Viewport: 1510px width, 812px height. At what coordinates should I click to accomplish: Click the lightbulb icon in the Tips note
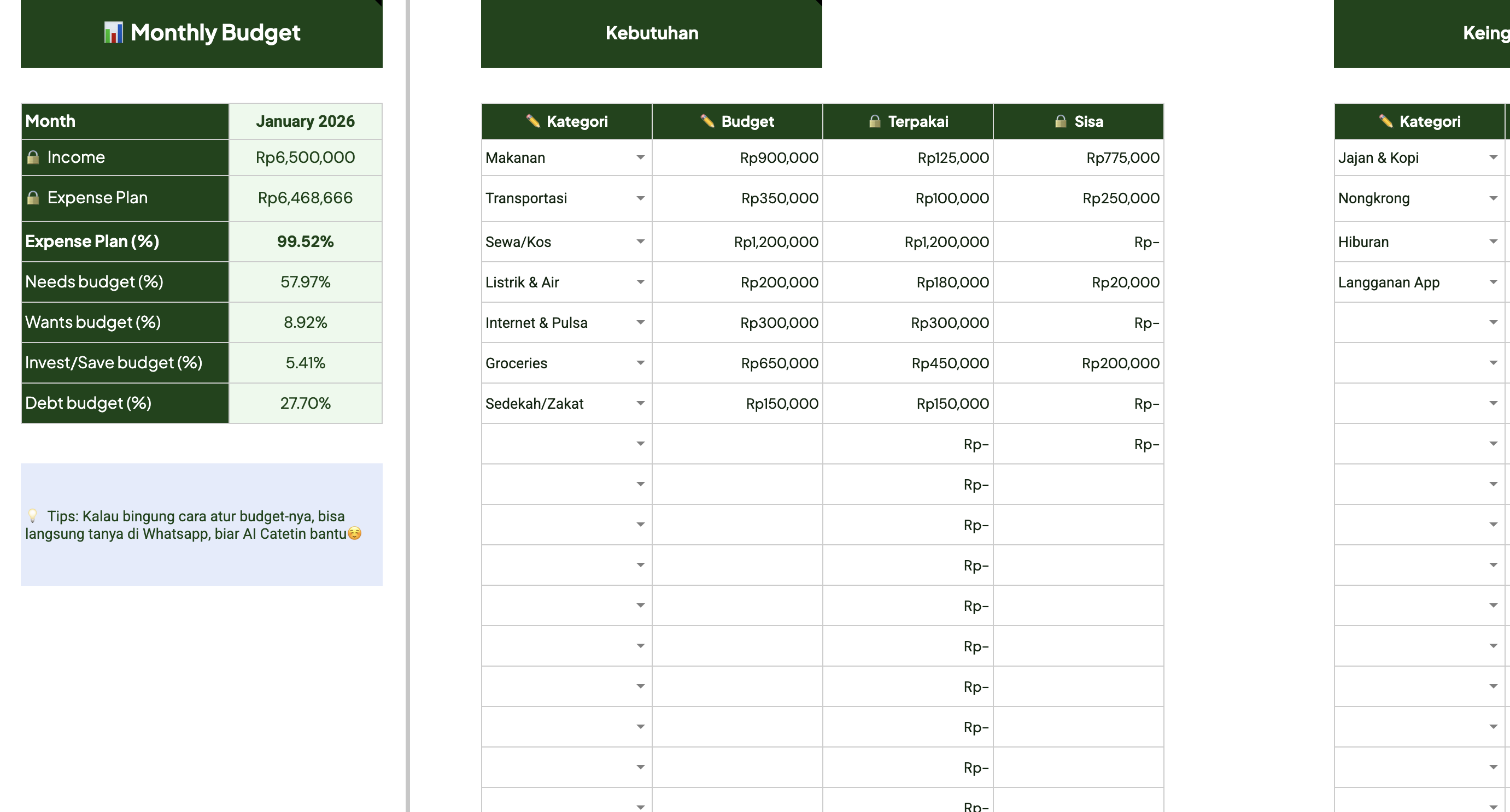click(x=33, y=515)
